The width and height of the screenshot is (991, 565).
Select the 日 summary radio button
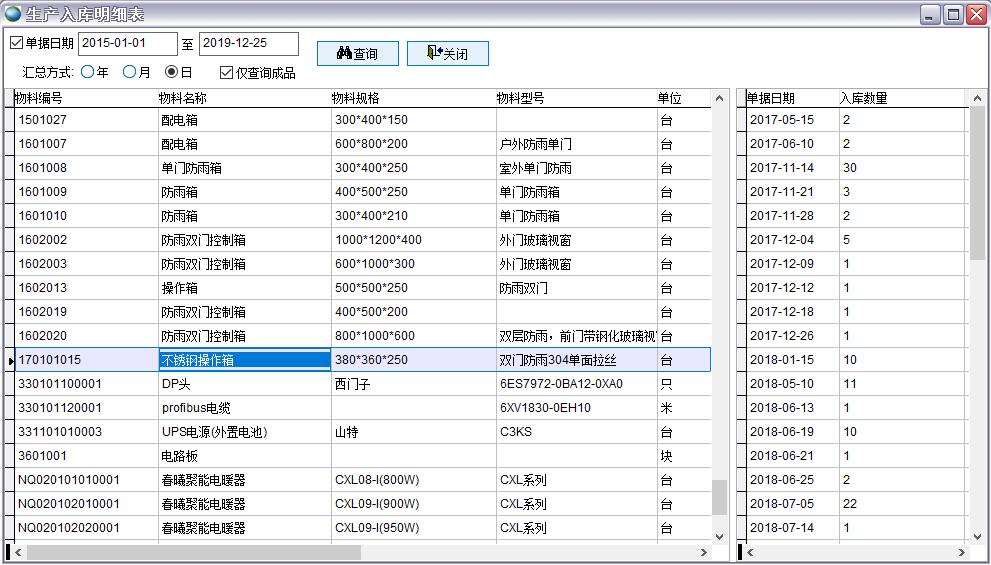pos(172,72)
